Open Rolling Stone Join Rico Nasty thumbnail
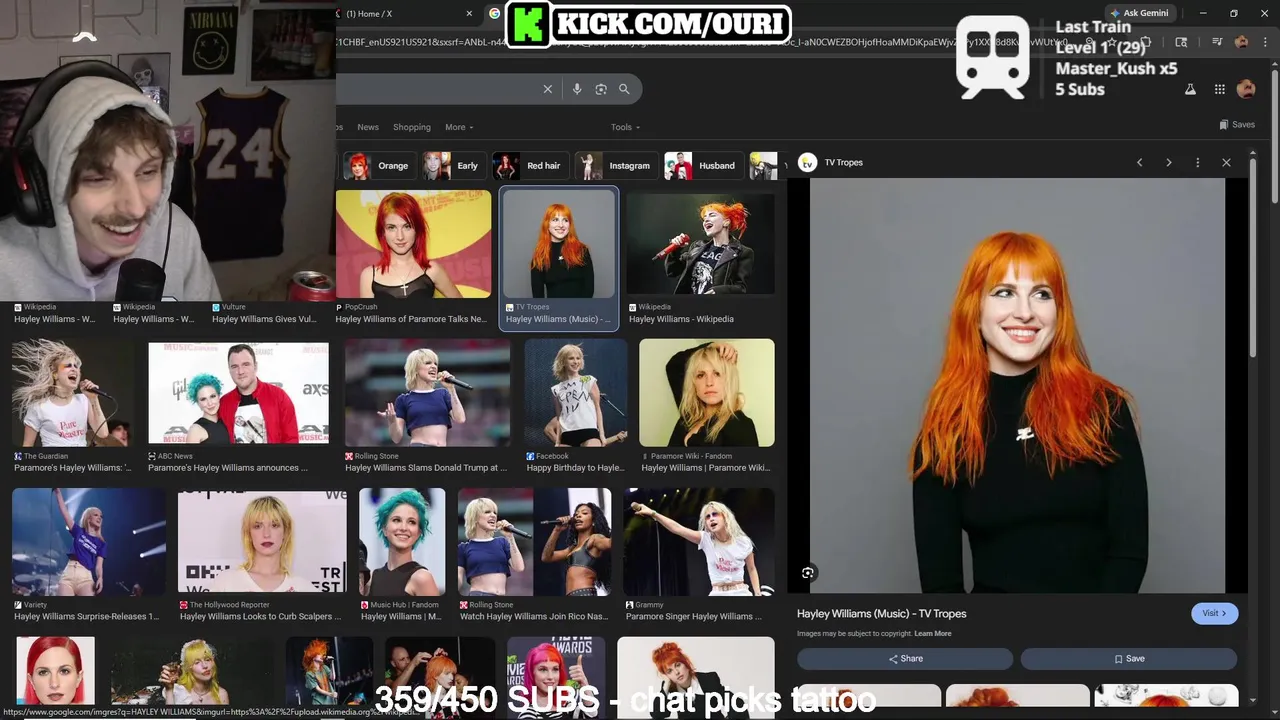This screenshot has width=1280, height=720. click(535, 541)
